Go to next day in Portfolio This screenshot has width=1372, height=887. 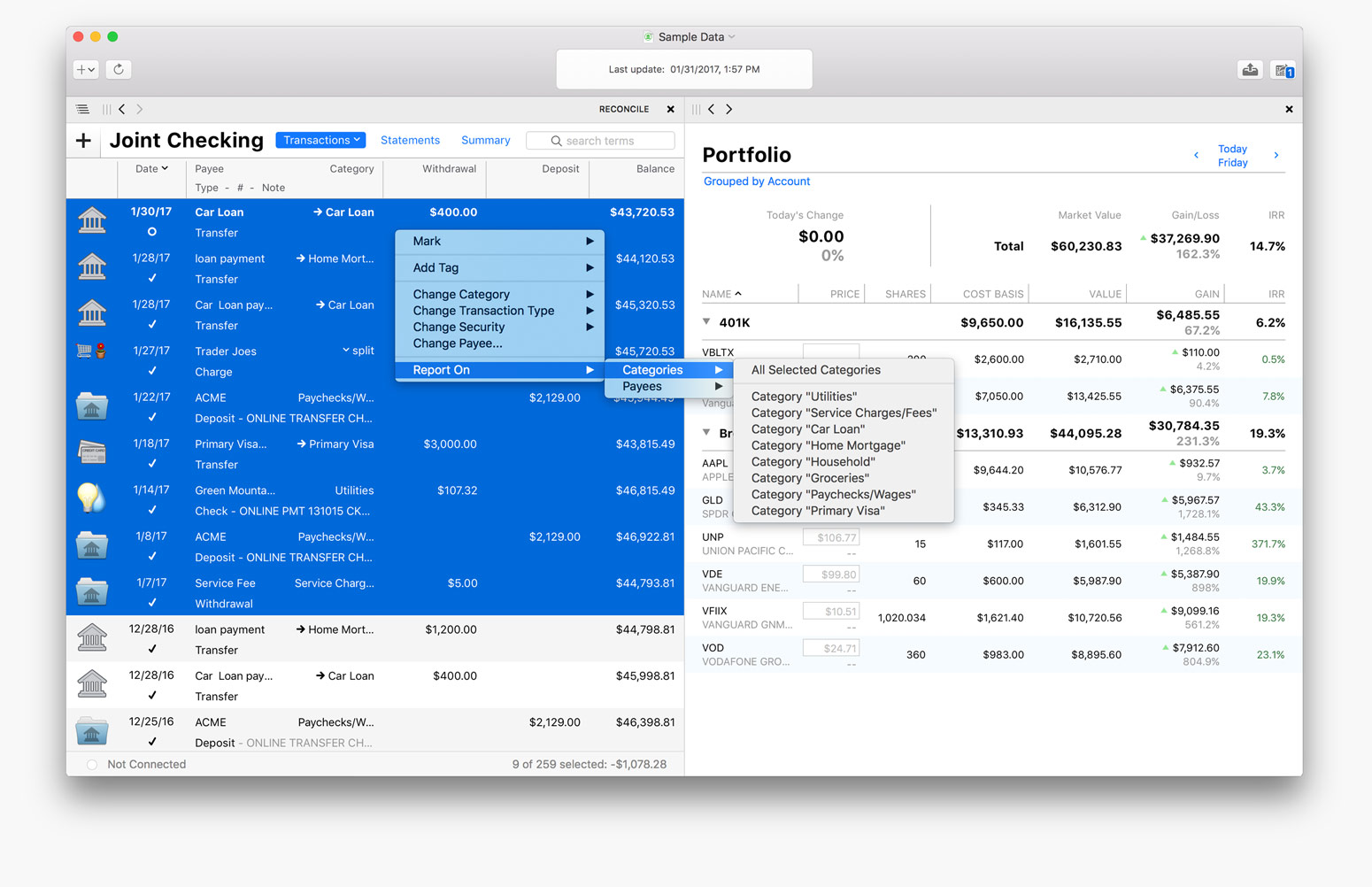1276,155
